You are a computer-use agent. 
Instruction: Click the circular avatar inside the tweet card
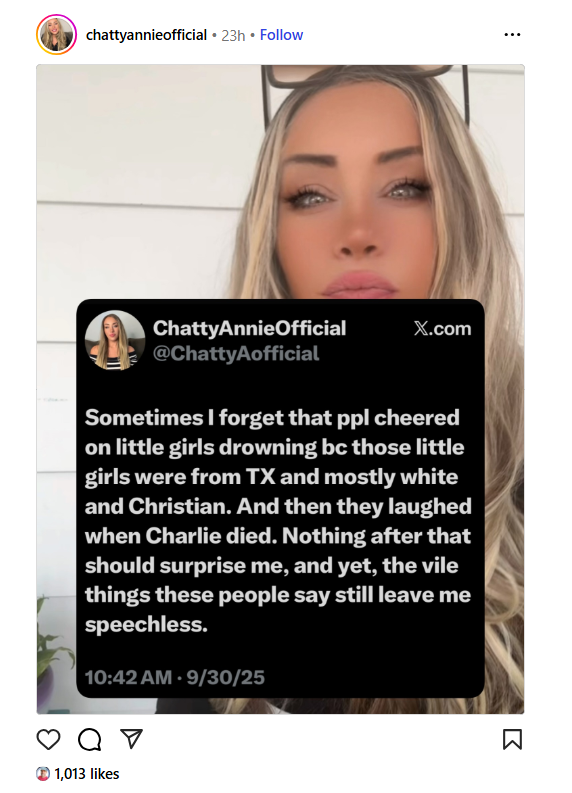tap(115, 340)
